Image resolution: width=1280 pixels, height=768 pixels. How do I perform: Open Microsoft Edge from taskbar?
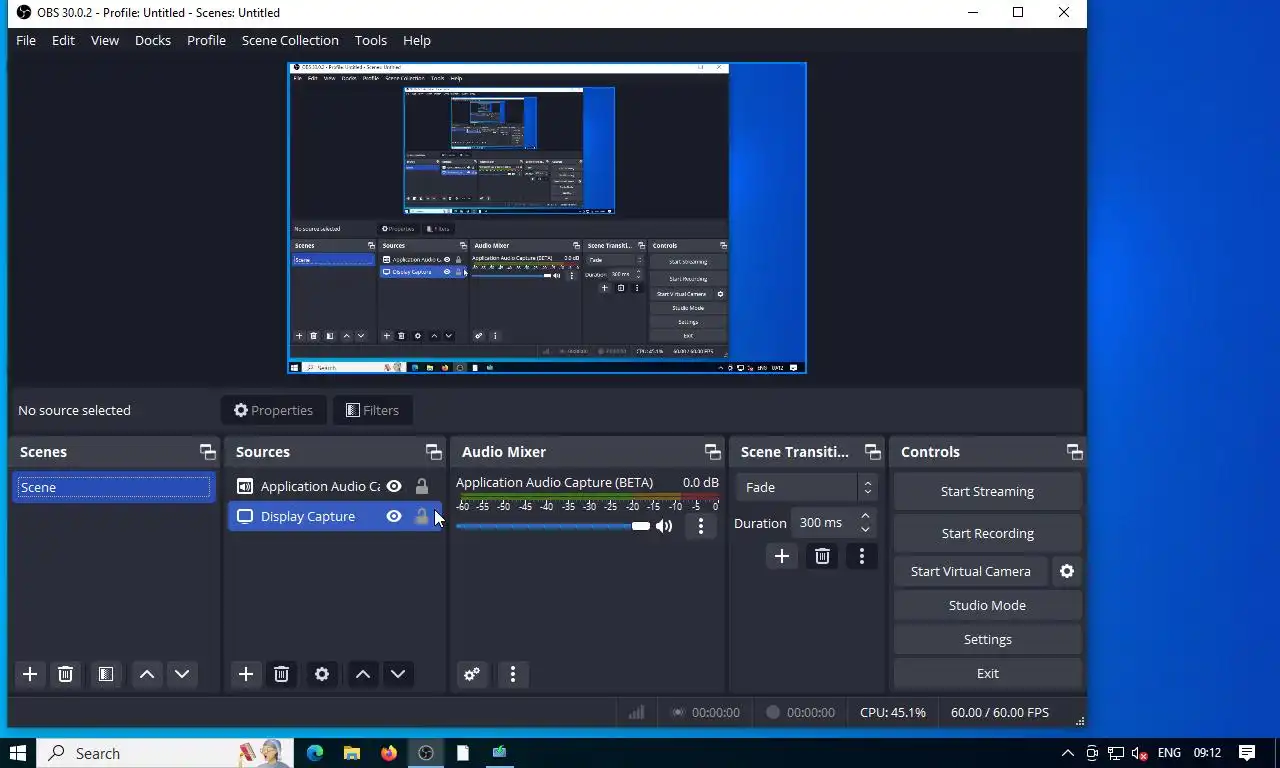coord(315,753)
